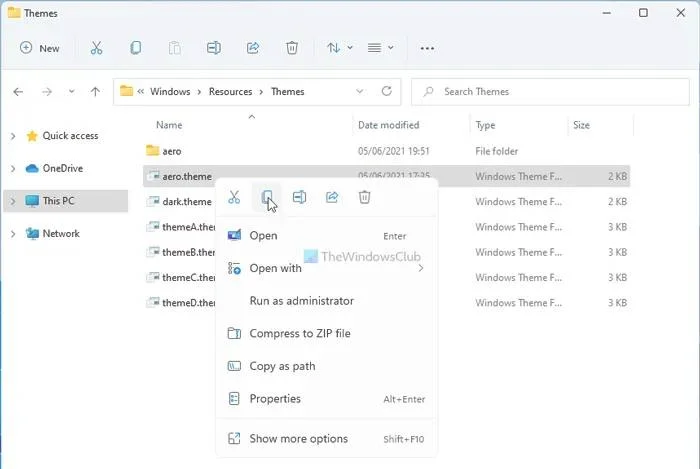Choose Compress to ZIP file

(x=326, y=333)
